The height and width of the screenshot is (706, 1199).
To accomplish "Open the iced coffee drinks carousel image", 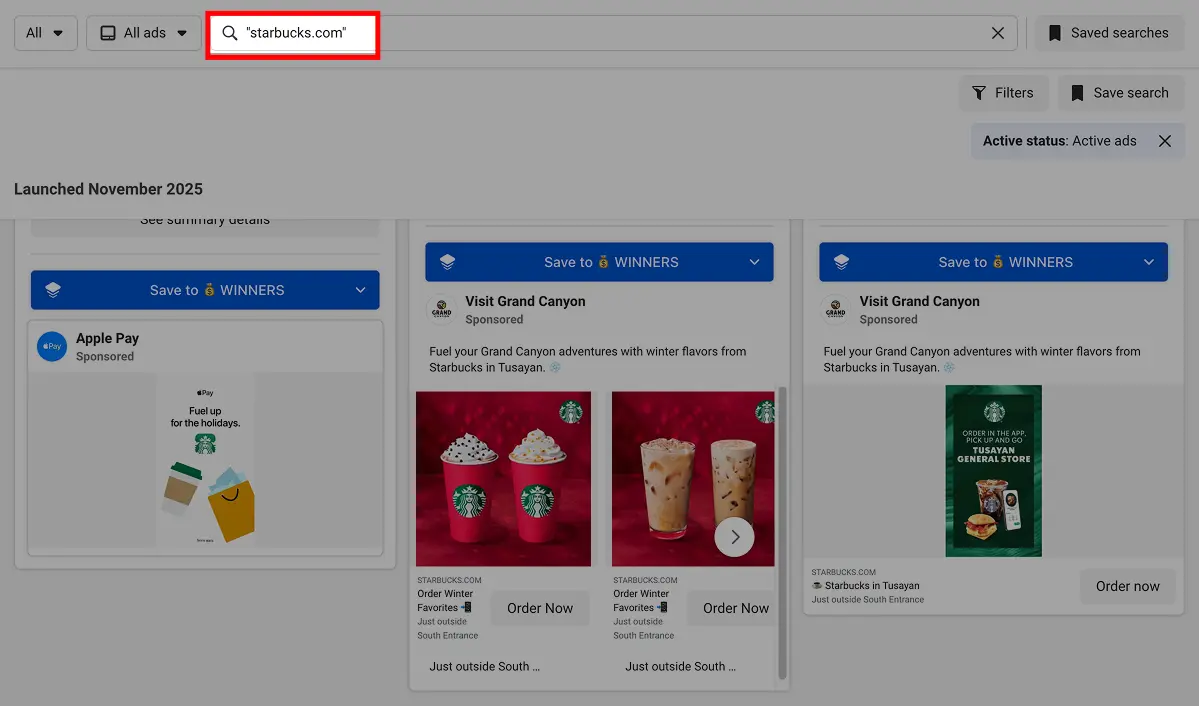I will (694, 479).
